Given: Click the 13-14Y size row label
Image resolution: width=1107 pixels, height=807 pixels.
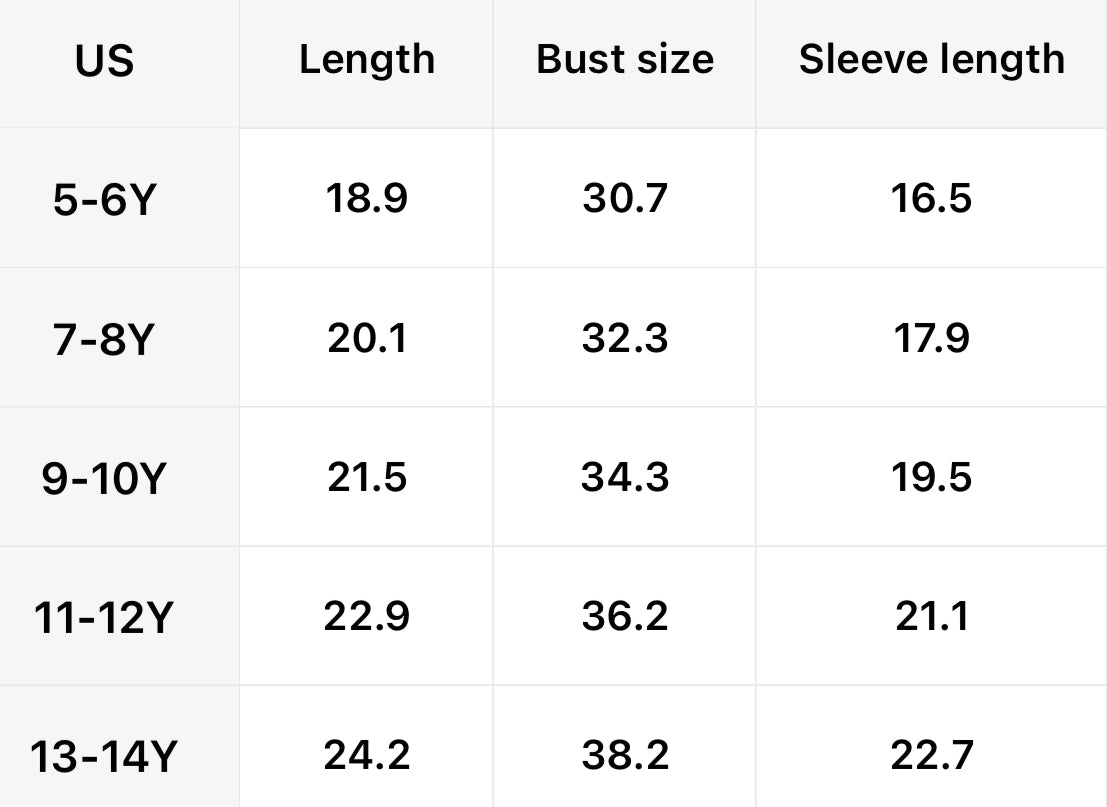Looking at the screenshot, I should (103, 757).
